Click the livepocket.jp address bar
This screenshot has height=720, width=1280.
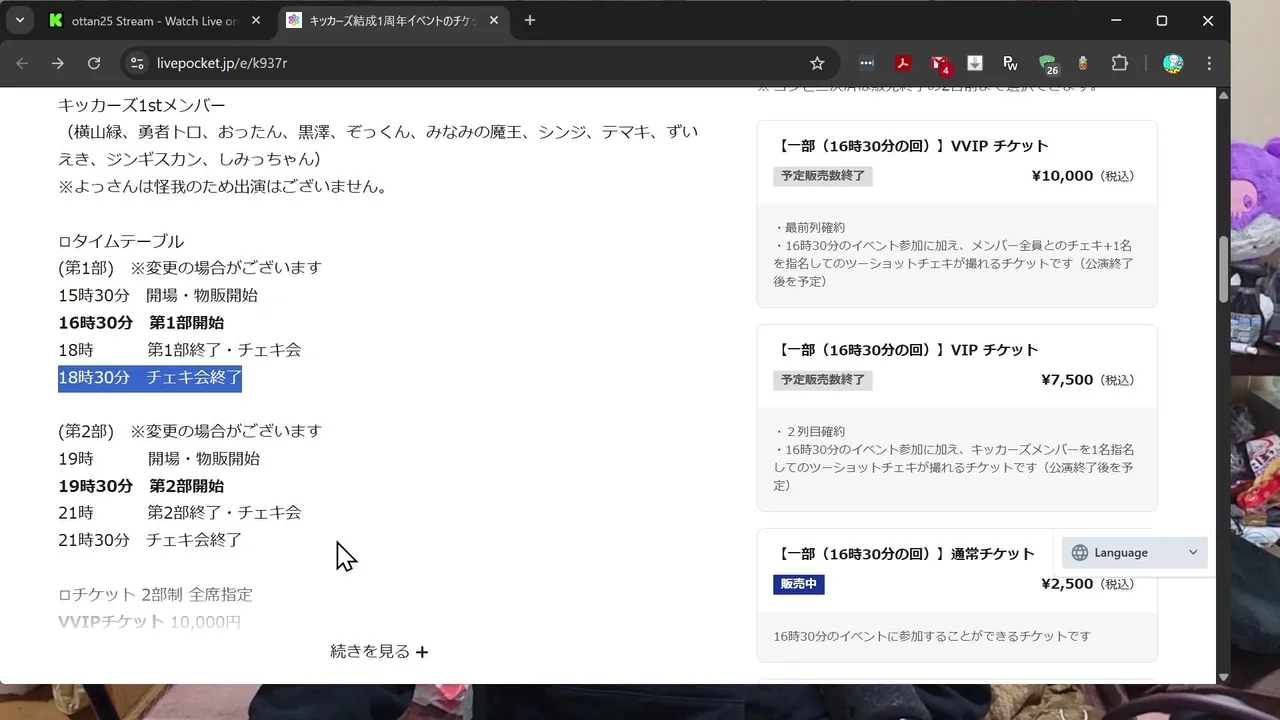point(480,63)
